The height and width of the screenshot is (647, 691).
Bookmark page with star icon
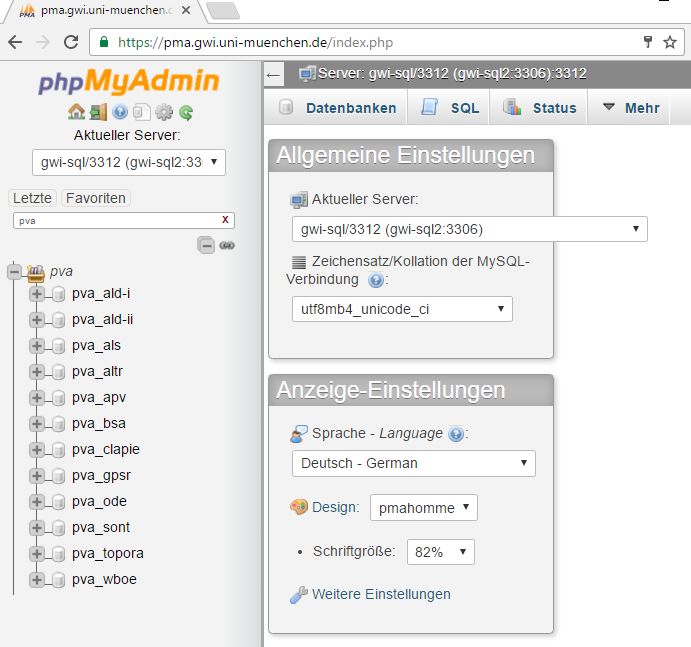point(670,42)
